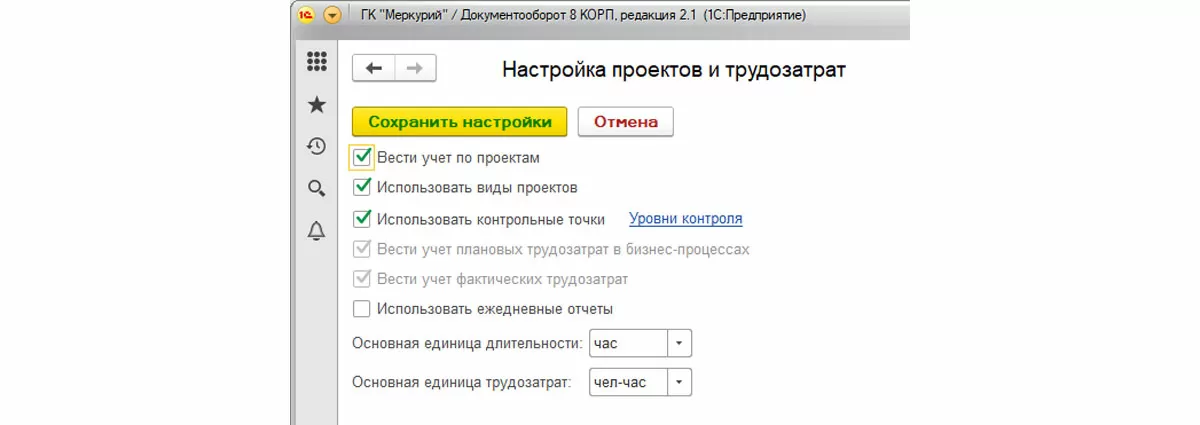The image size is (1200, 425).
Task: Open 'Уровни контроля' link
Action: click(x=685, y=218)
